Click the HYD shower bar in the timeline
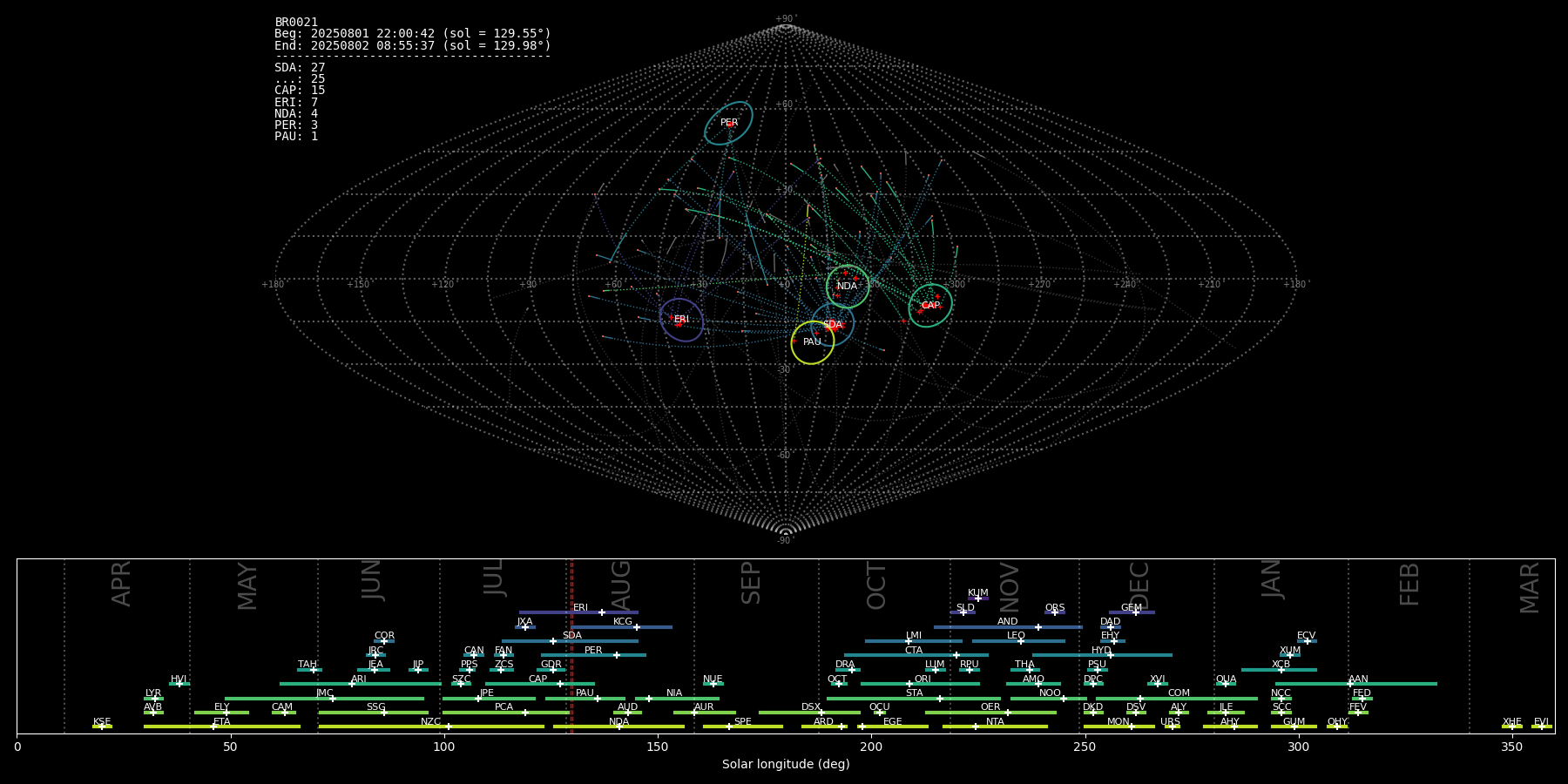Viewport: 1568px width, 784px height. (x=1102, y=655)
